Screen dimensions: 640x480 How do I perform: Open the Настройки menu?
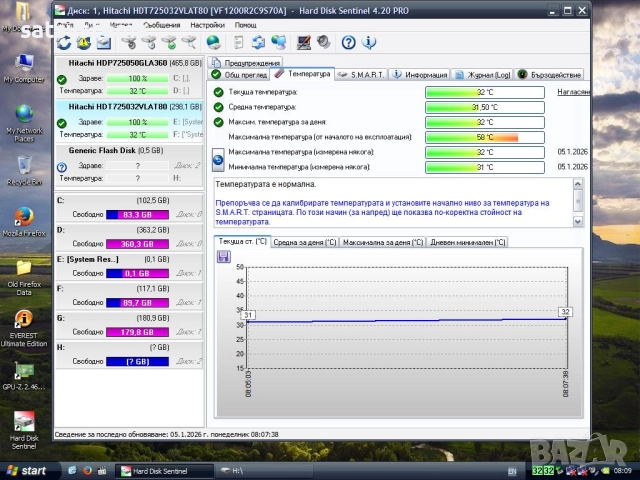point(207,24)
